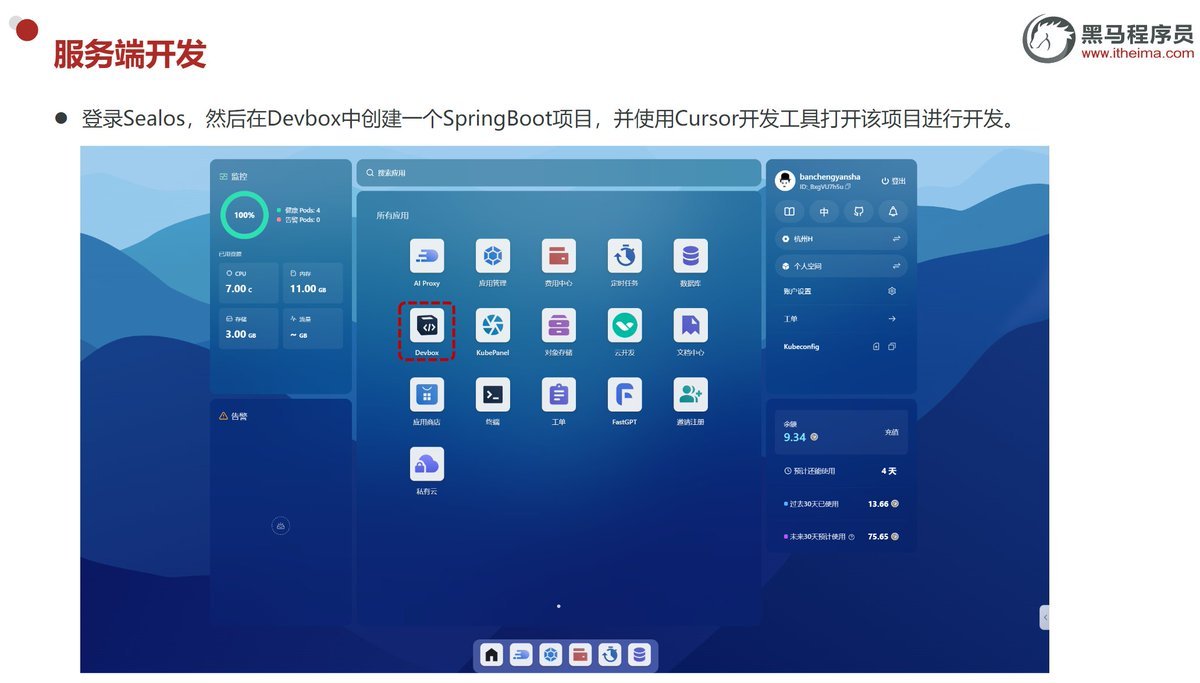Expand the side tab on the right edge
The image size is (1200, 683).
(1045, 618)
